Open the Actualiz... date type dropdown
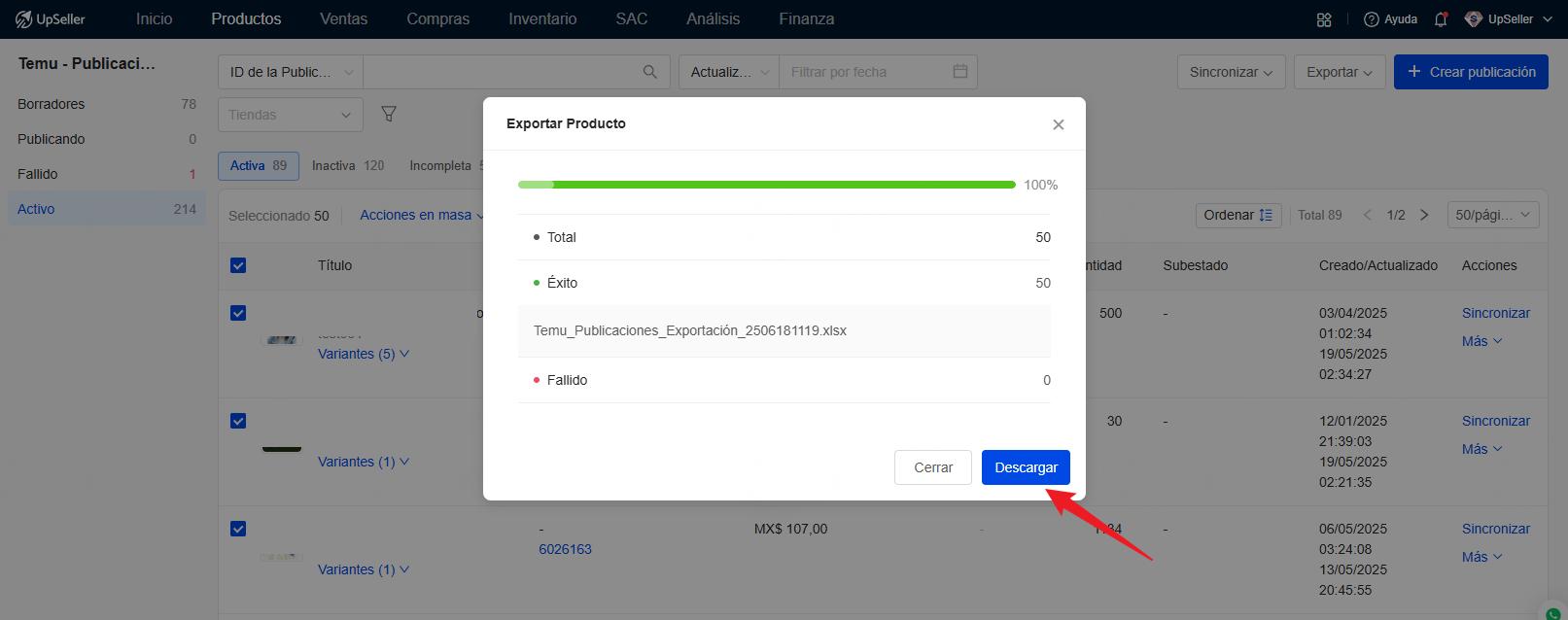This screenshot has height=620, width=1568. (x=729, y=72)
